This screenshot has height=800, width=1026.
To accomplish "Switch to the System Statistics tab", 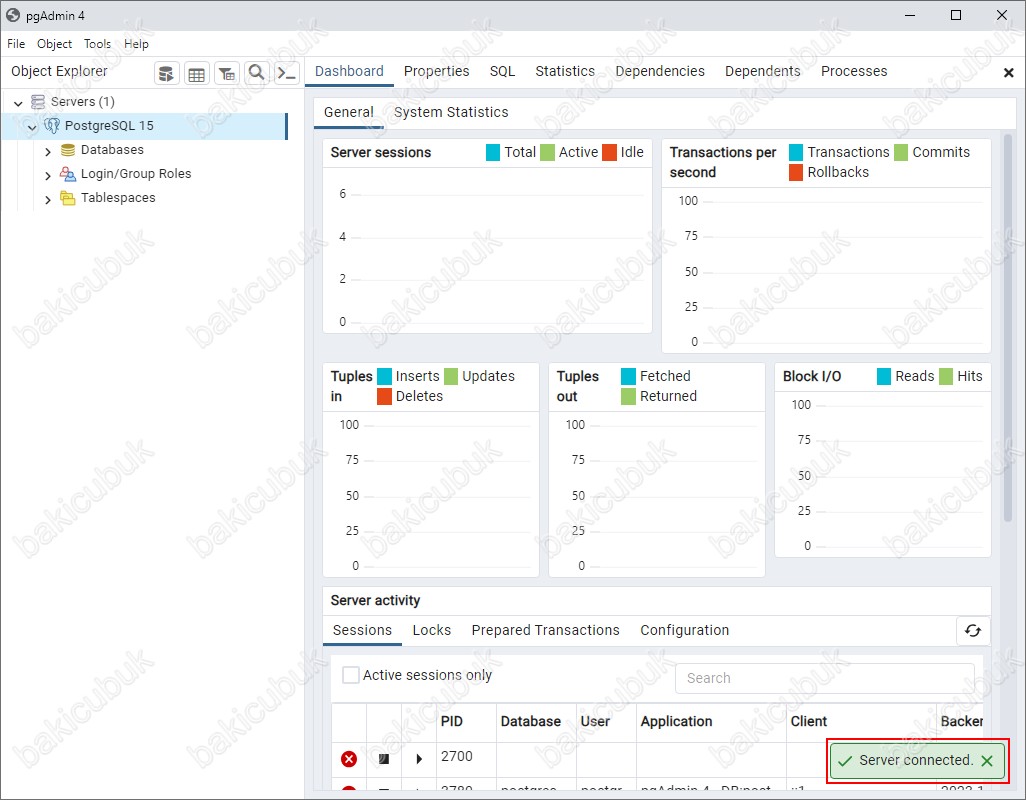I will [x=451, y=113].
